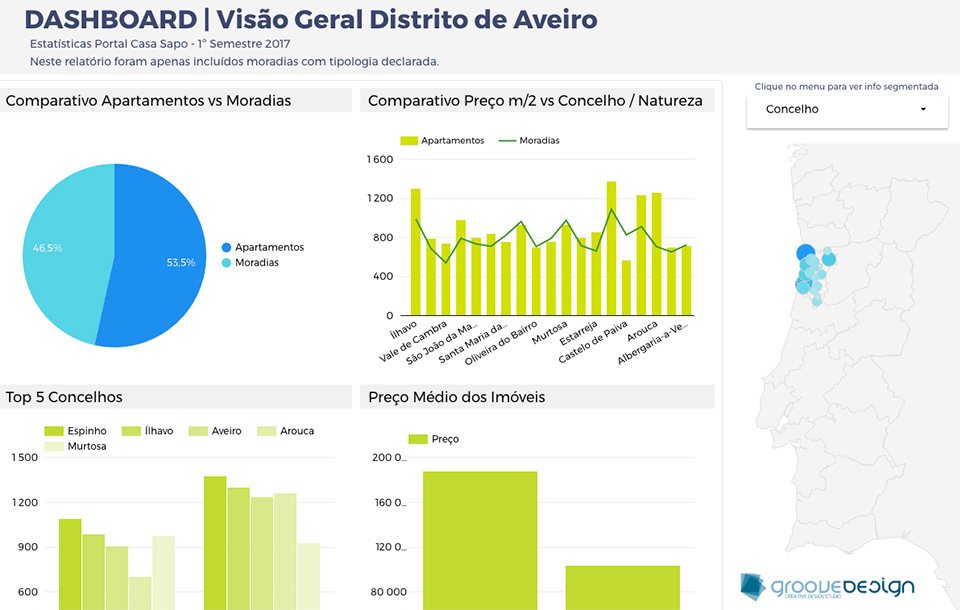The height and width of the screenshot is (610, 960).
Task: Click the Preço legend swatch
Action: coord(418,439)
